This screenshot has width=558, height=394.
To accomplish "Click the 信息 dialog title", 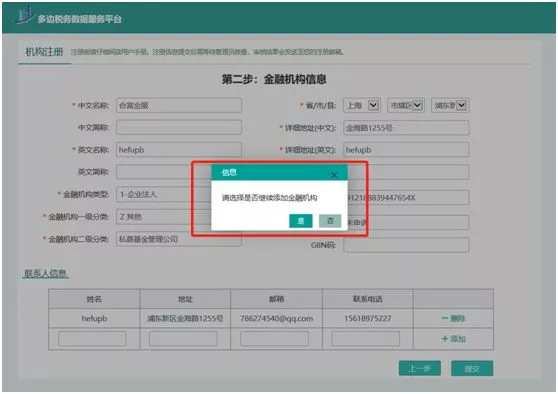I will tap(229, 173).
